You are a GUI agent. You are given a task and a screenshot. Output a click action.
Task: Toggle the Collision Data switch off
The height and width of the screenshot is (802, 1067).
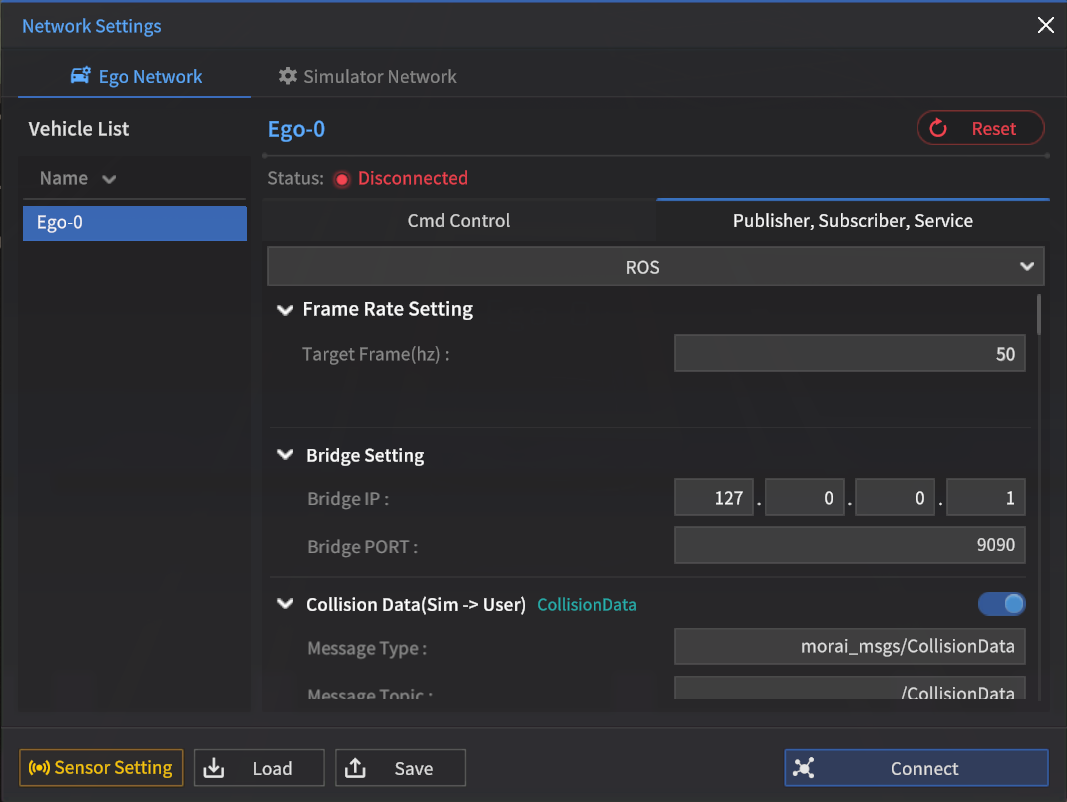[x=1001, y=604]
